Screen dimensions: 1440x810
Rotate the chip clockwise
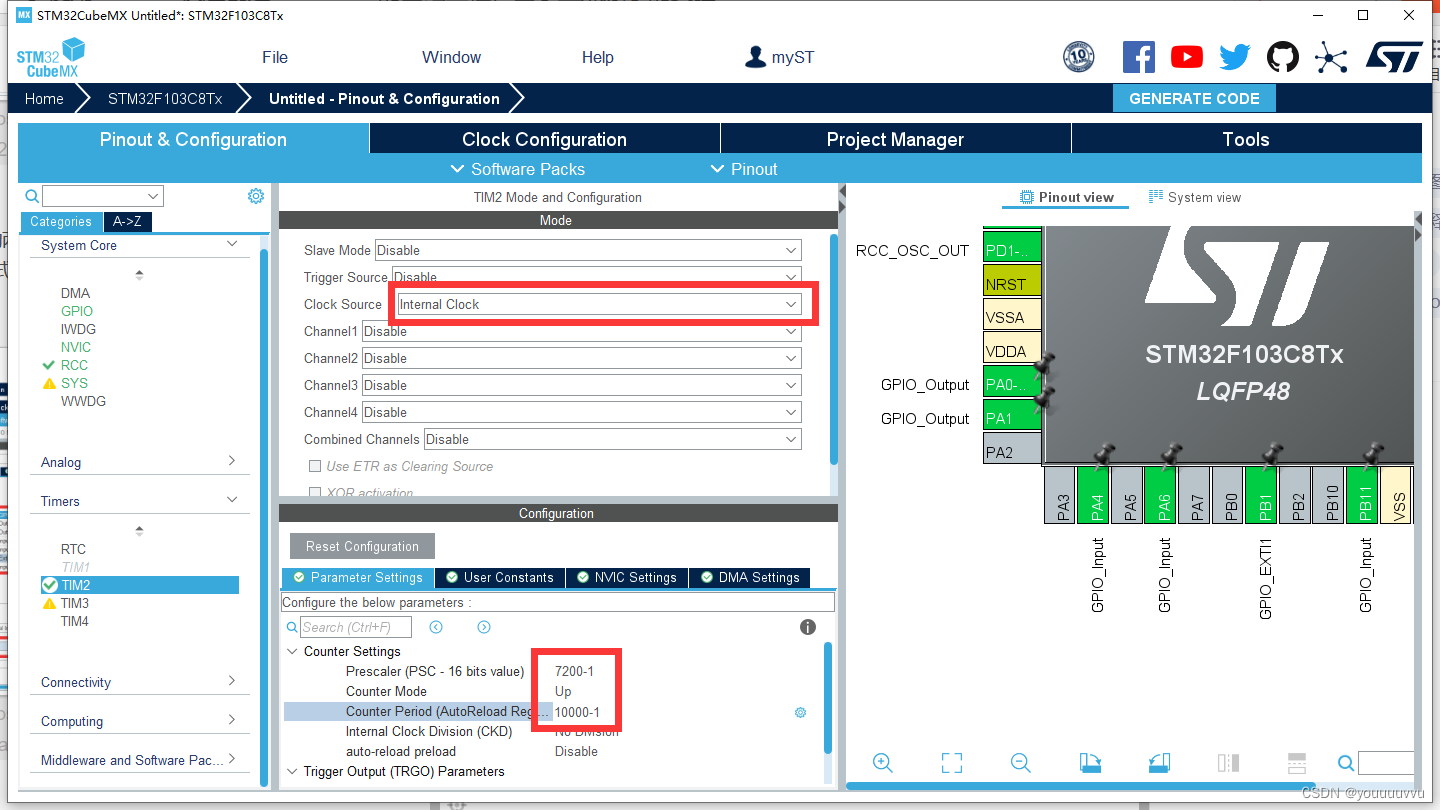pyautogui.click(x=1090, y=763)
